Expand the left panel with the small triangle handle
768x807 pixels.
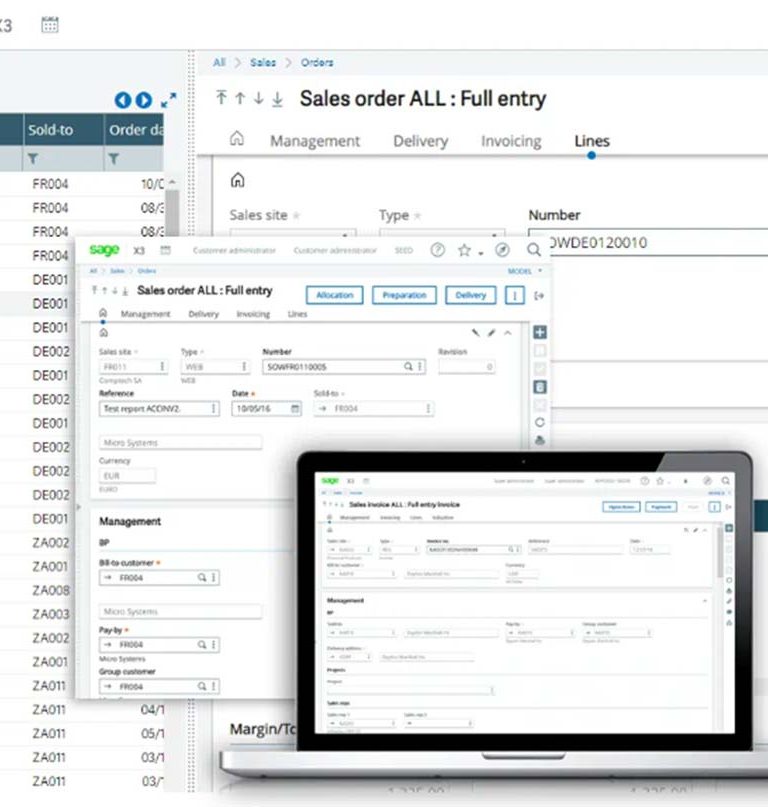pyautogui.click(x=79, y=507)
